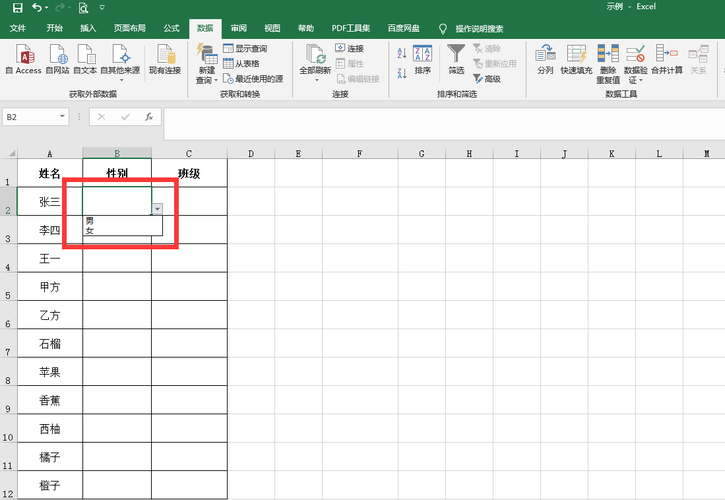Select column F header
725x500 pixels.
point(360,153)
